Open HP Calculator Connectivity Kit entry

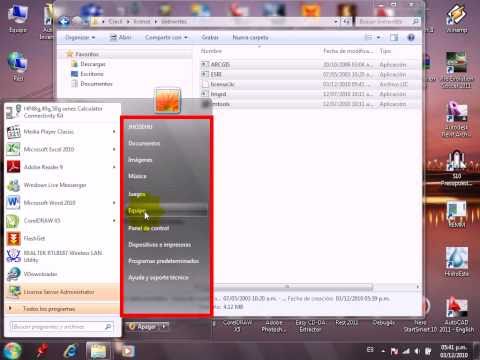pyautogui.click(x=63, y=112)
